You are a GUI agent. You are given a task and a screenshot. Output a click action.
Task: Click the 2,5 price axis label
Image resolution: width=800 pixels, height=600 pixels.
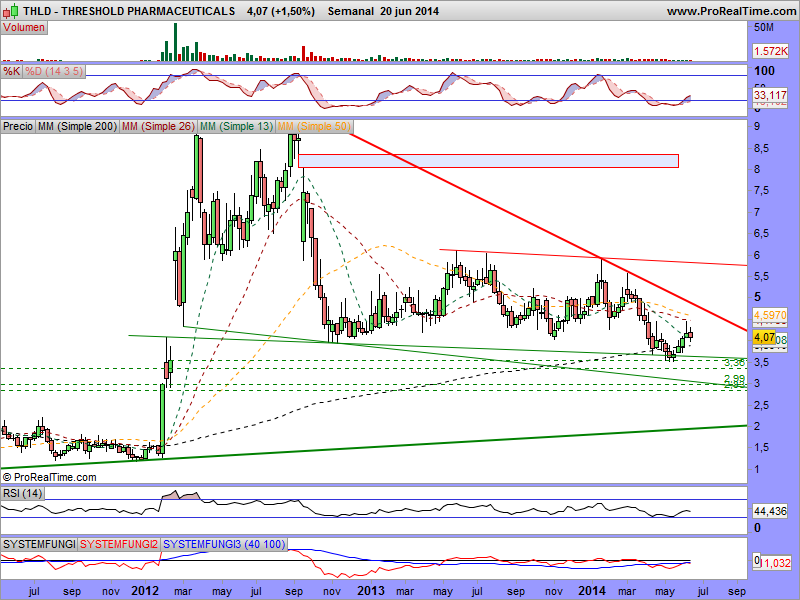pos(762,406)
